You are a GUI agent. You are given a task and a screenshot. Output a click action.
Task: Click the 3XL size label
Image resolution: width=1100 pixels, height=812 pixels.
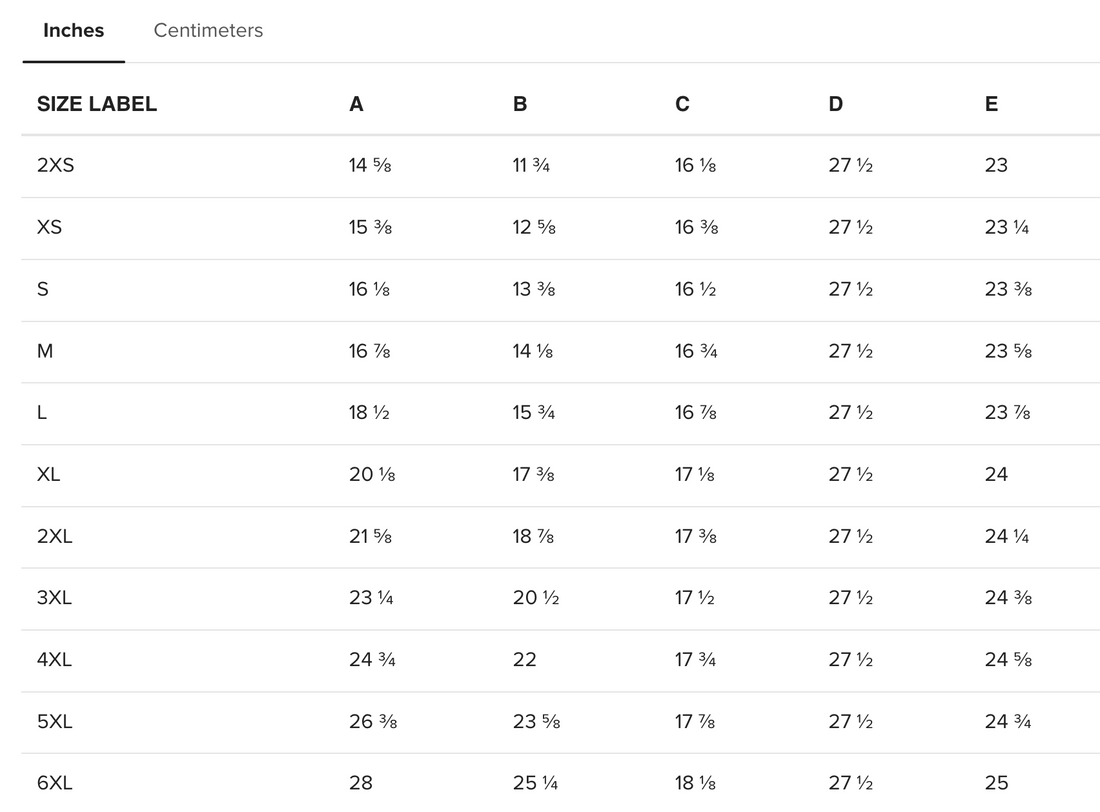(54, 598)
